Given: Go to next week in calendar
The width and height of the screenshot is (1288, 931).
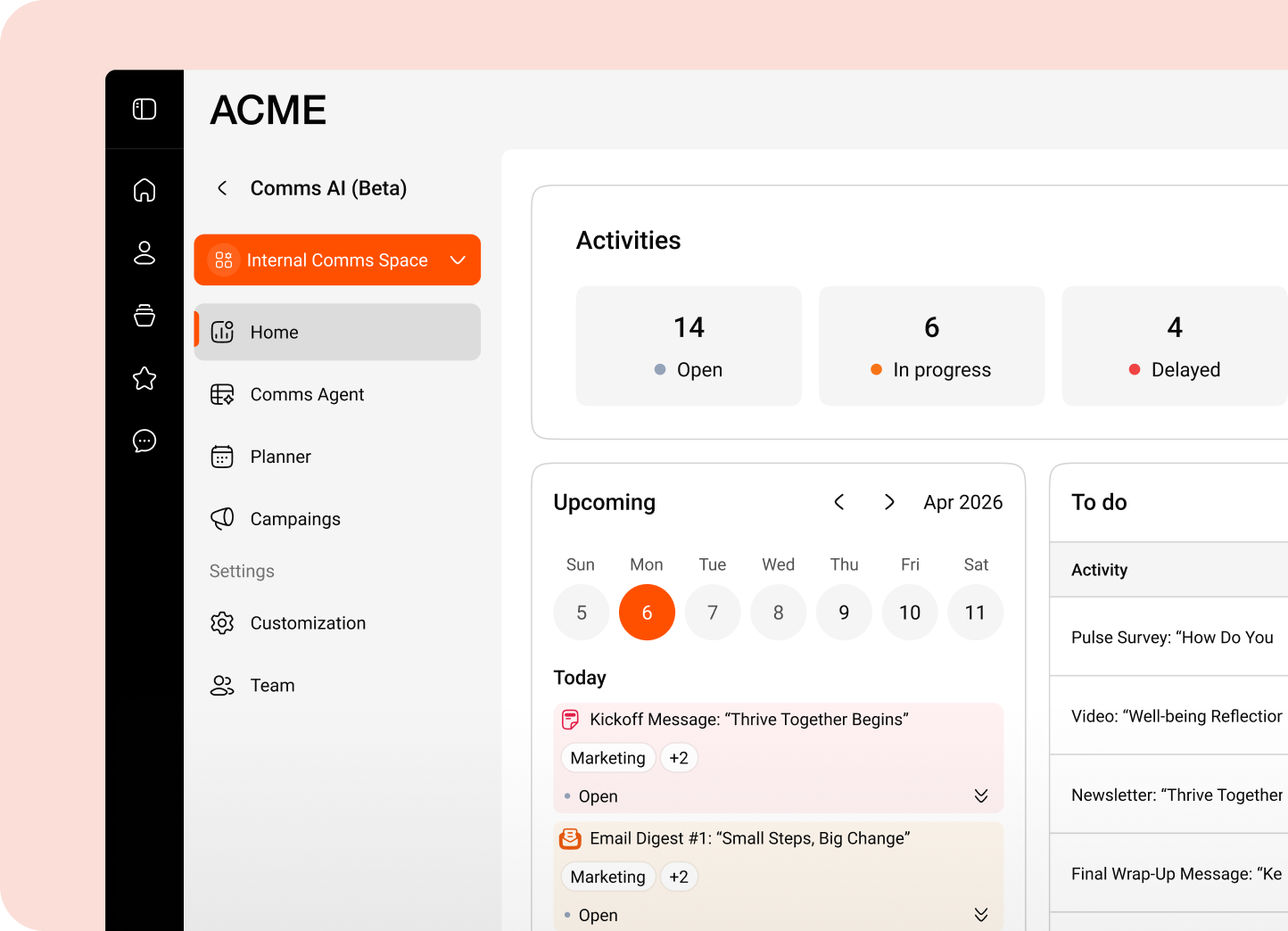Looking at the screenshot, I should click(x=888, y=502).
